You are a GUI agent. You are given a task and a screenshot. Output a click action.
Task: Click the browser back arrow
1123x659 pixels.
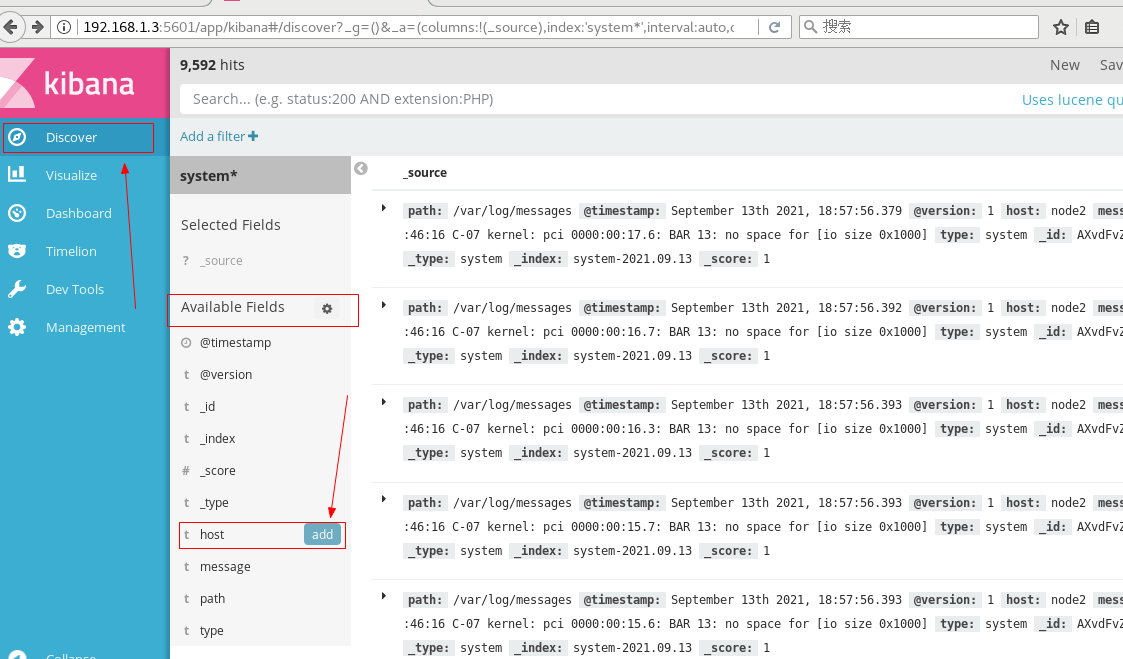click(x=10, y=27)
